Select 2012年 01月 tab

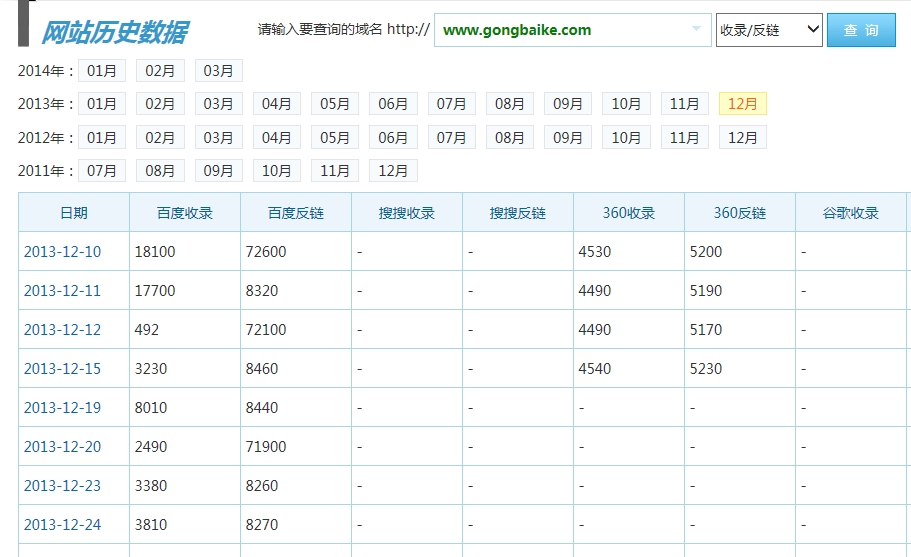point(102,138)
